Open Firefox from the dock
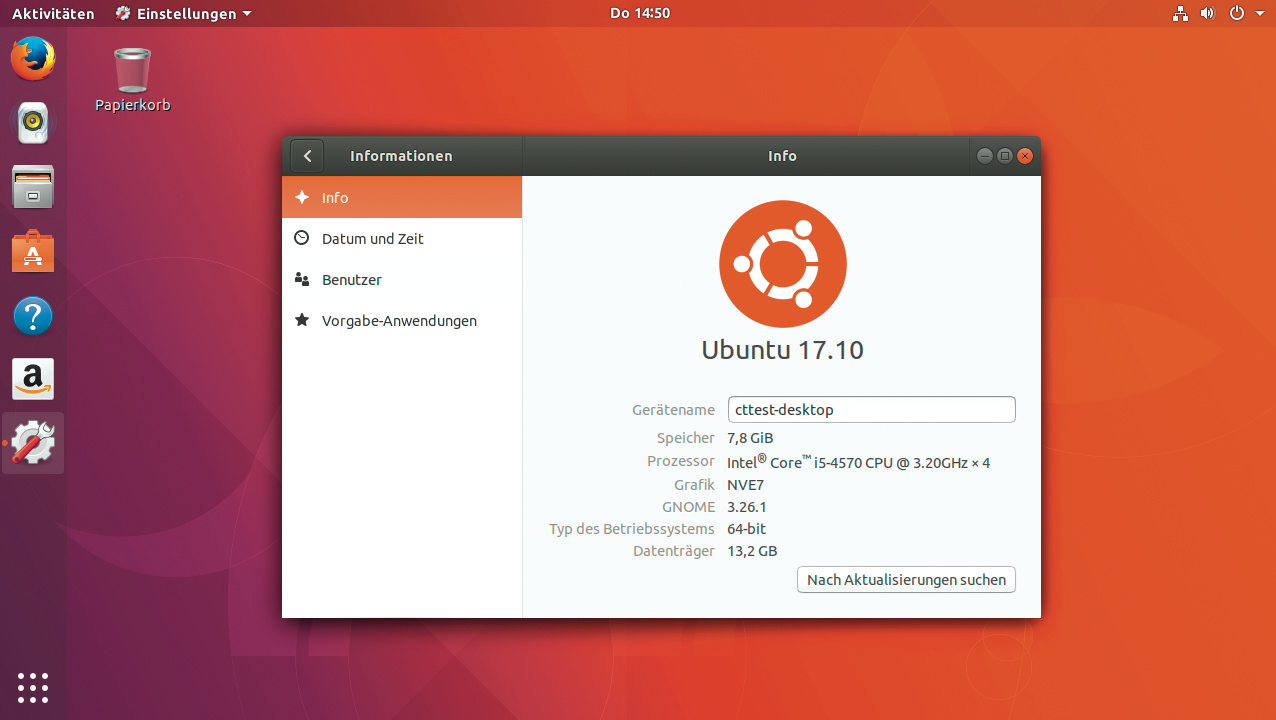 point(32,58)
